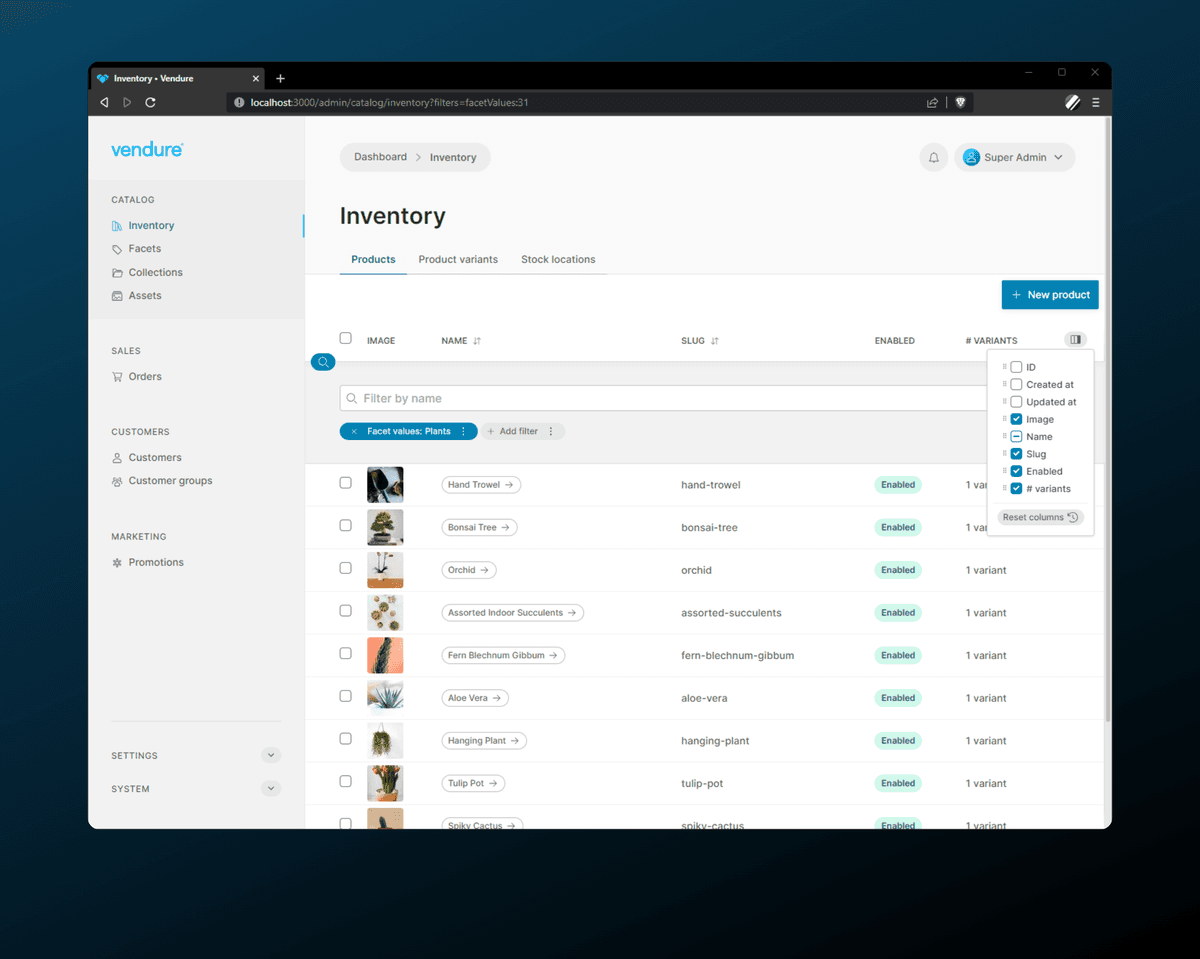Remove the Facet values Plants filter
Screen dimensions: 1200x959
(354, 432)
